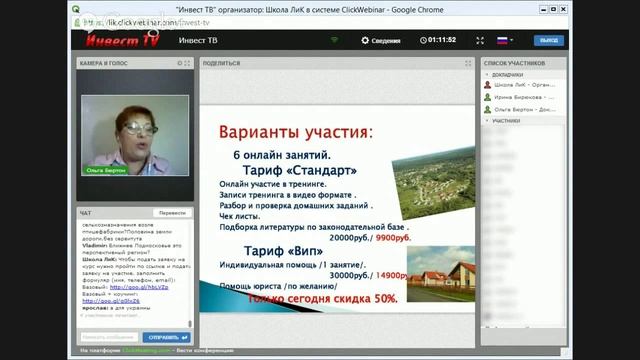
Task: Click the Инвест ТВ room title
Action: click(198, 40)
